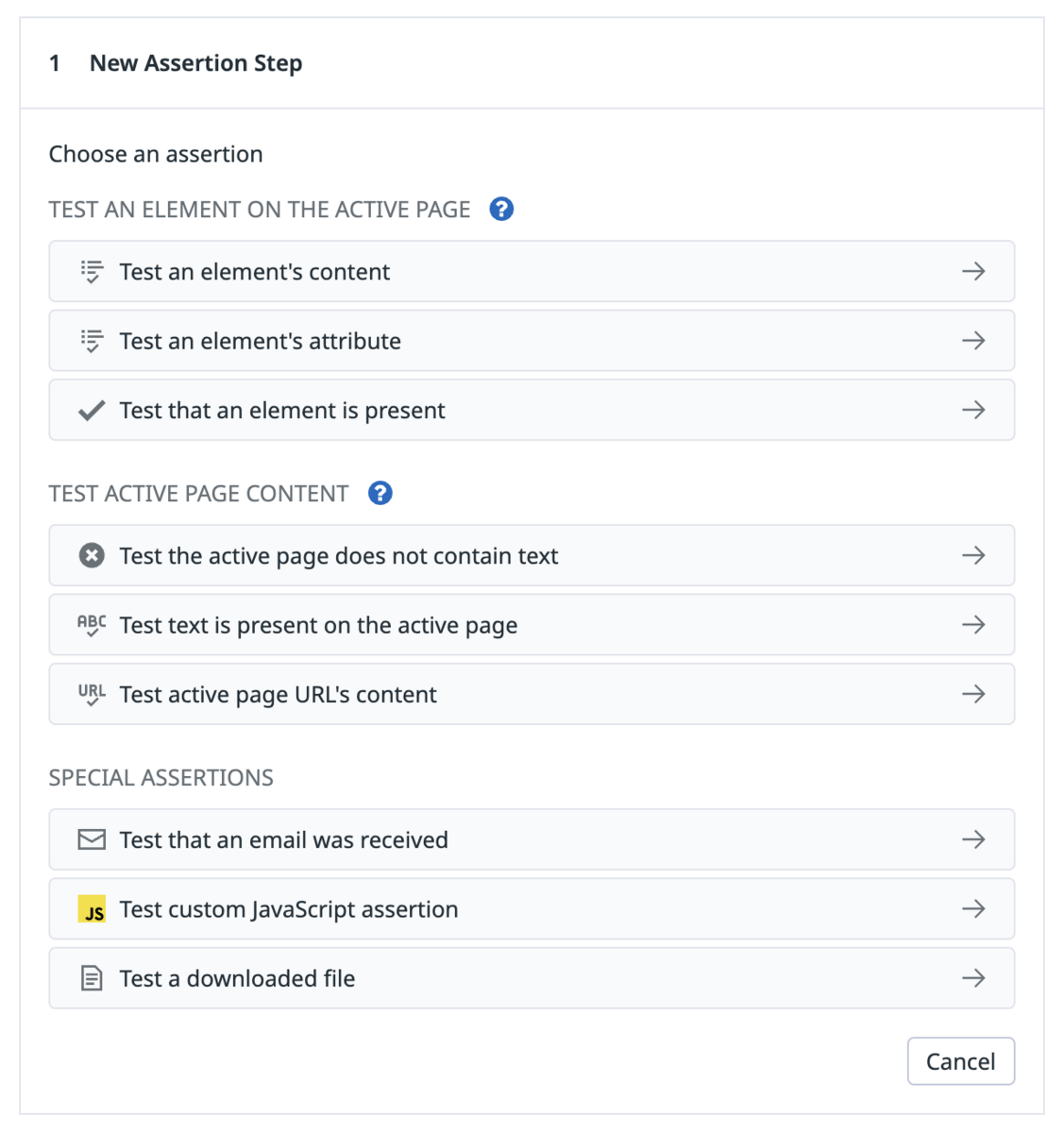Click the list-check icon for element's attribute

tap(92, 341)
